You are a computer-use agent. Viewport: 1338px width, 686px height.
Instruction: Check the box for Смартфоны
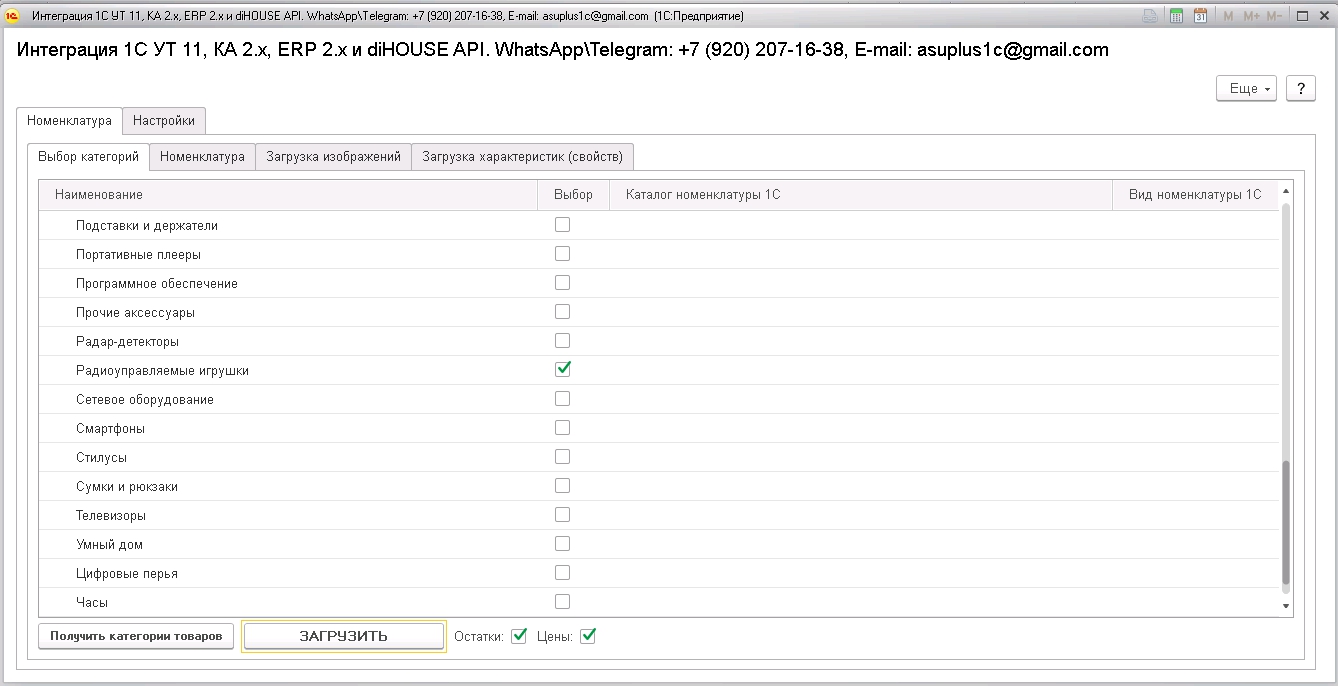tap(563, 428)
